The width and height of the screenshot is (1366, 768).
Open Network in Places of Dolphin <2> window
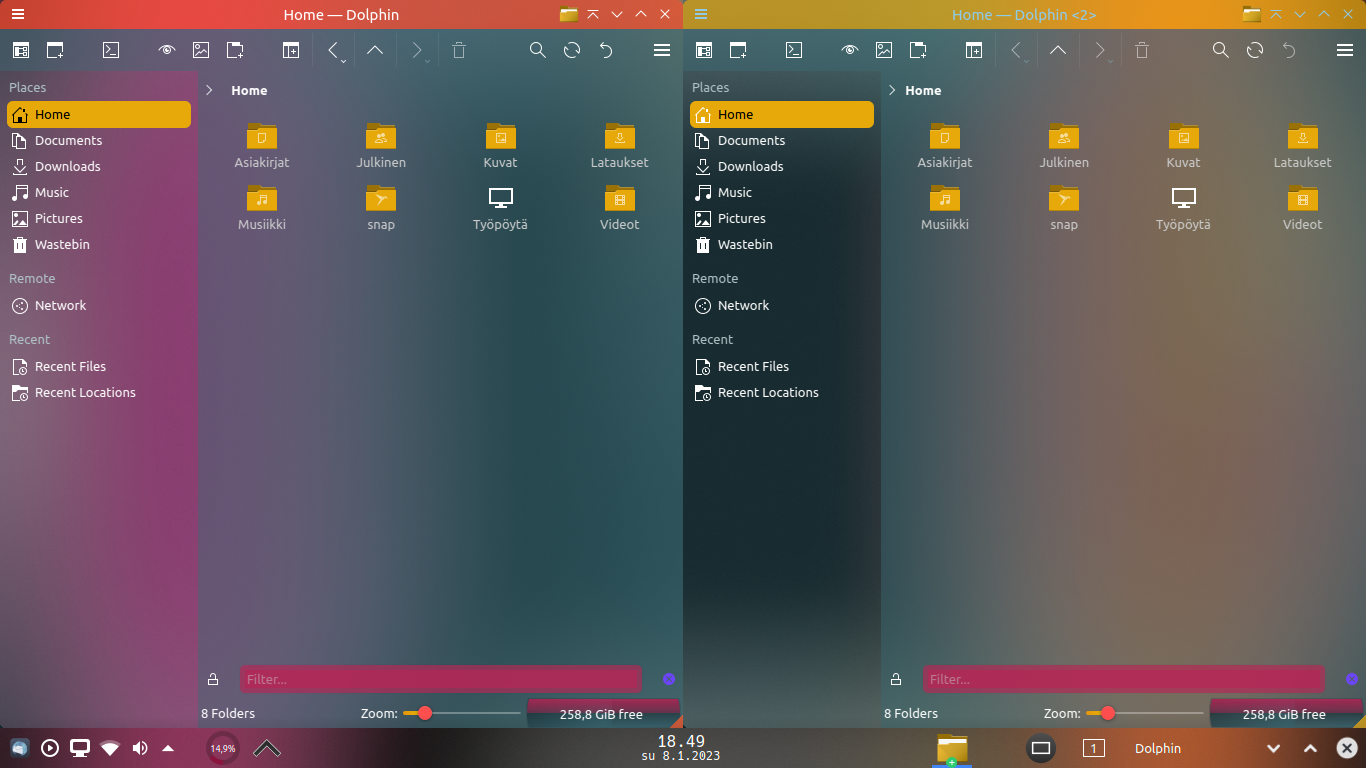[x=782, y=306]
